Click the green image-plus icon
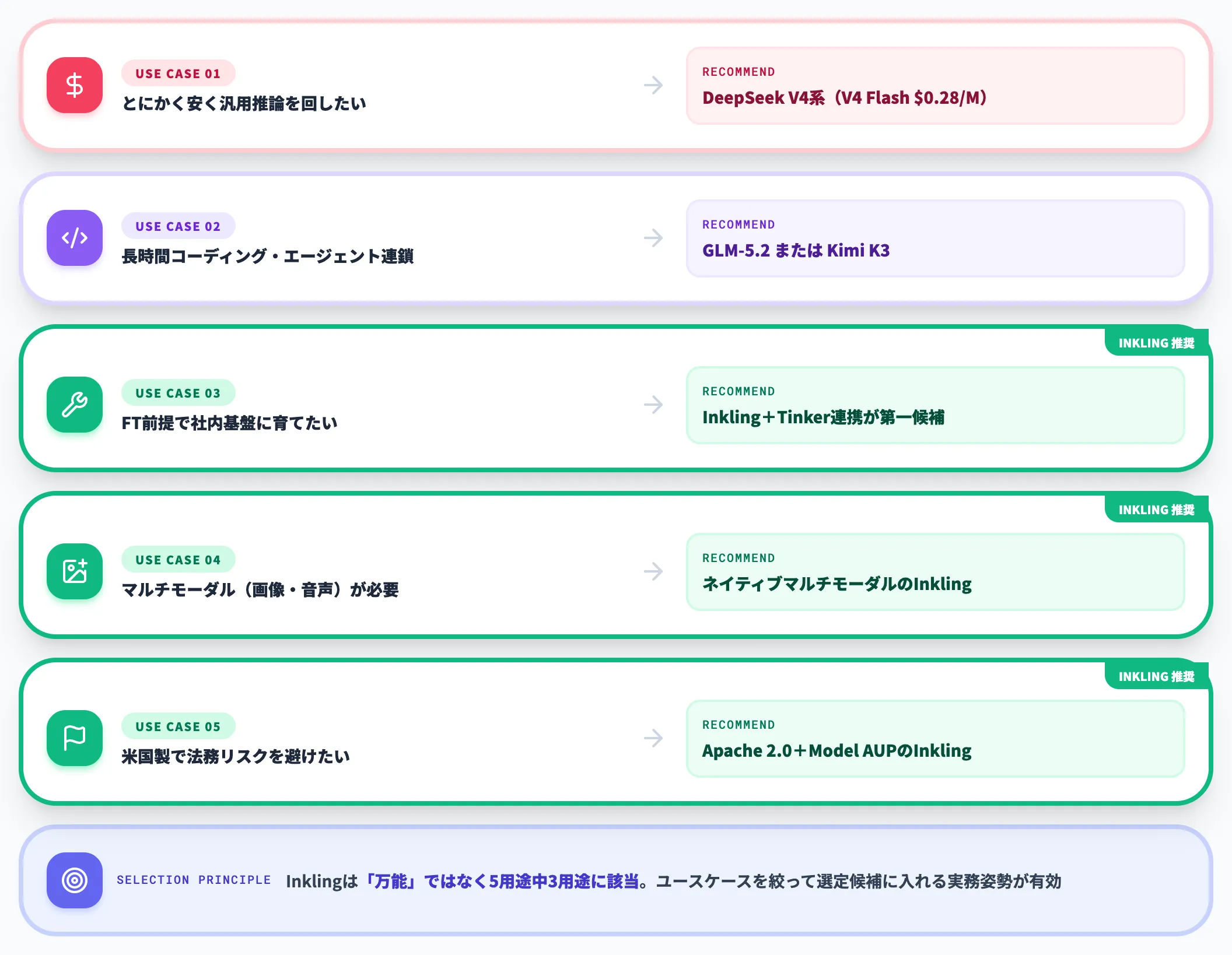The width and height of the screenshot is (1232, 955). click(75, 571)
